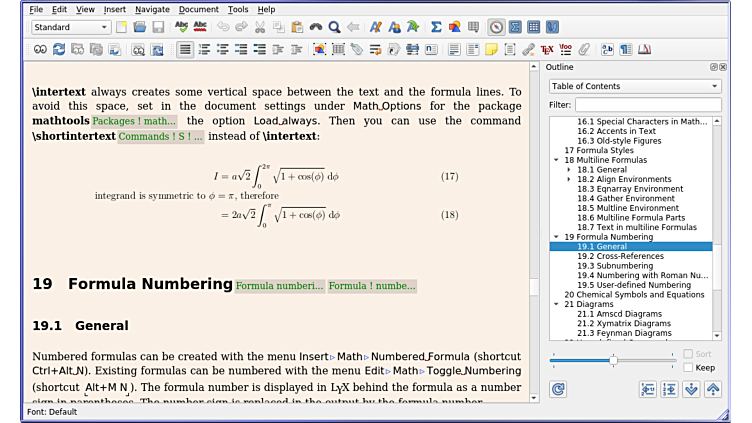Viewport: 752px width, 423px height.
Task: Select 19.2 Cross-References in outline
Action: coord(620,256)
